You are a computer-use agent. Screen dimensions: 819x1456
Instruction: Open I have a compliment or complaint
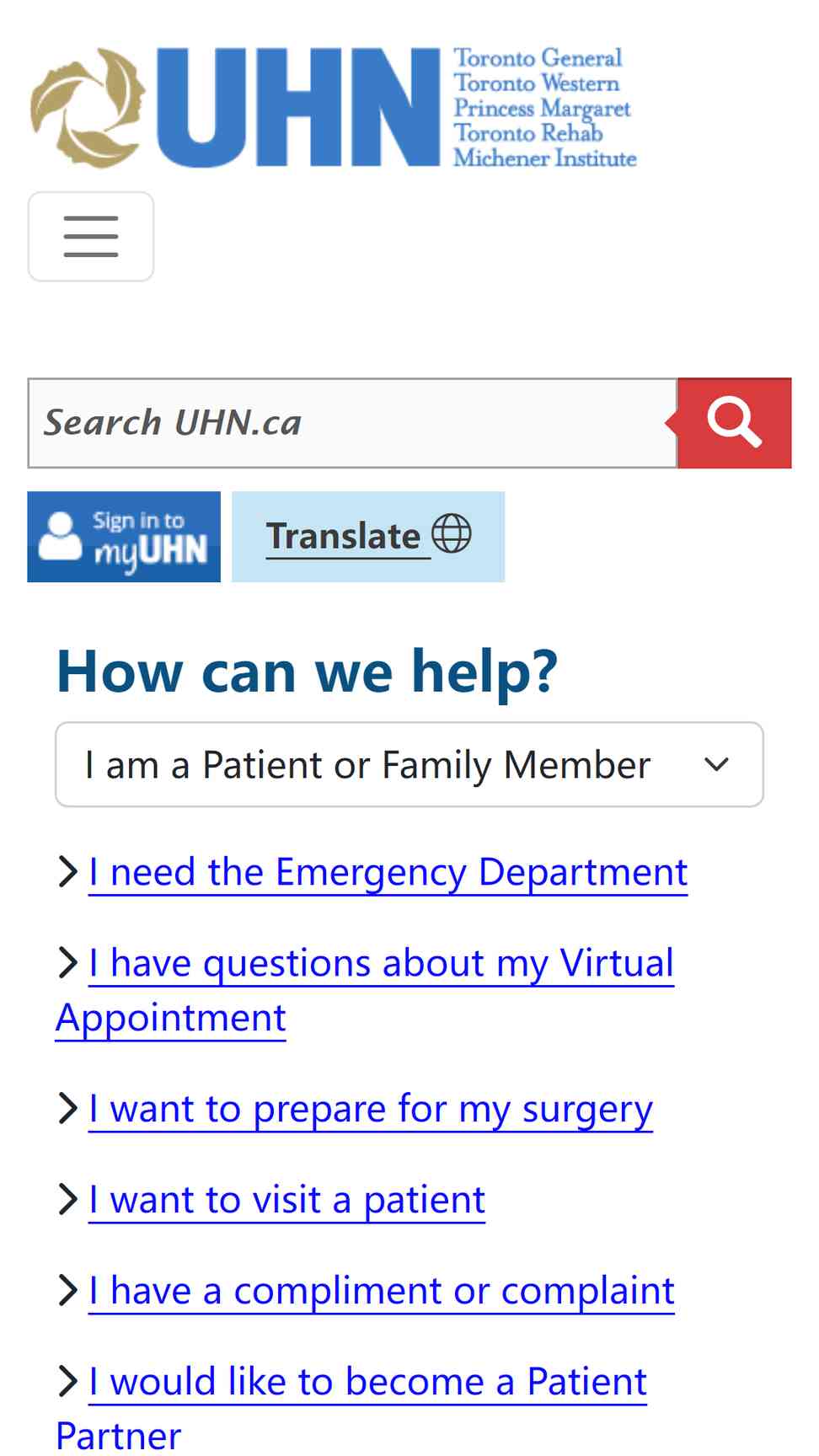382,1291
